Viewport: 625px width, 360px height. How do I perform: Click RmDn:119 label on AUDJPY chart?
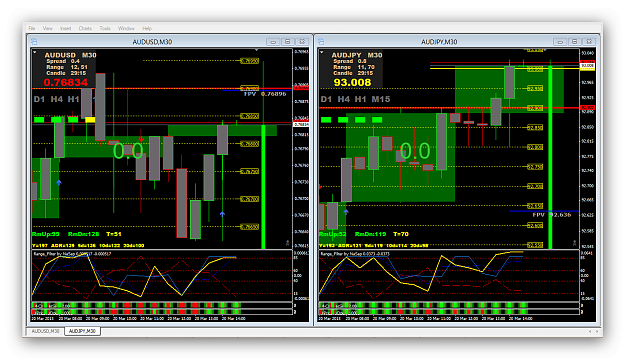(370, 234)
